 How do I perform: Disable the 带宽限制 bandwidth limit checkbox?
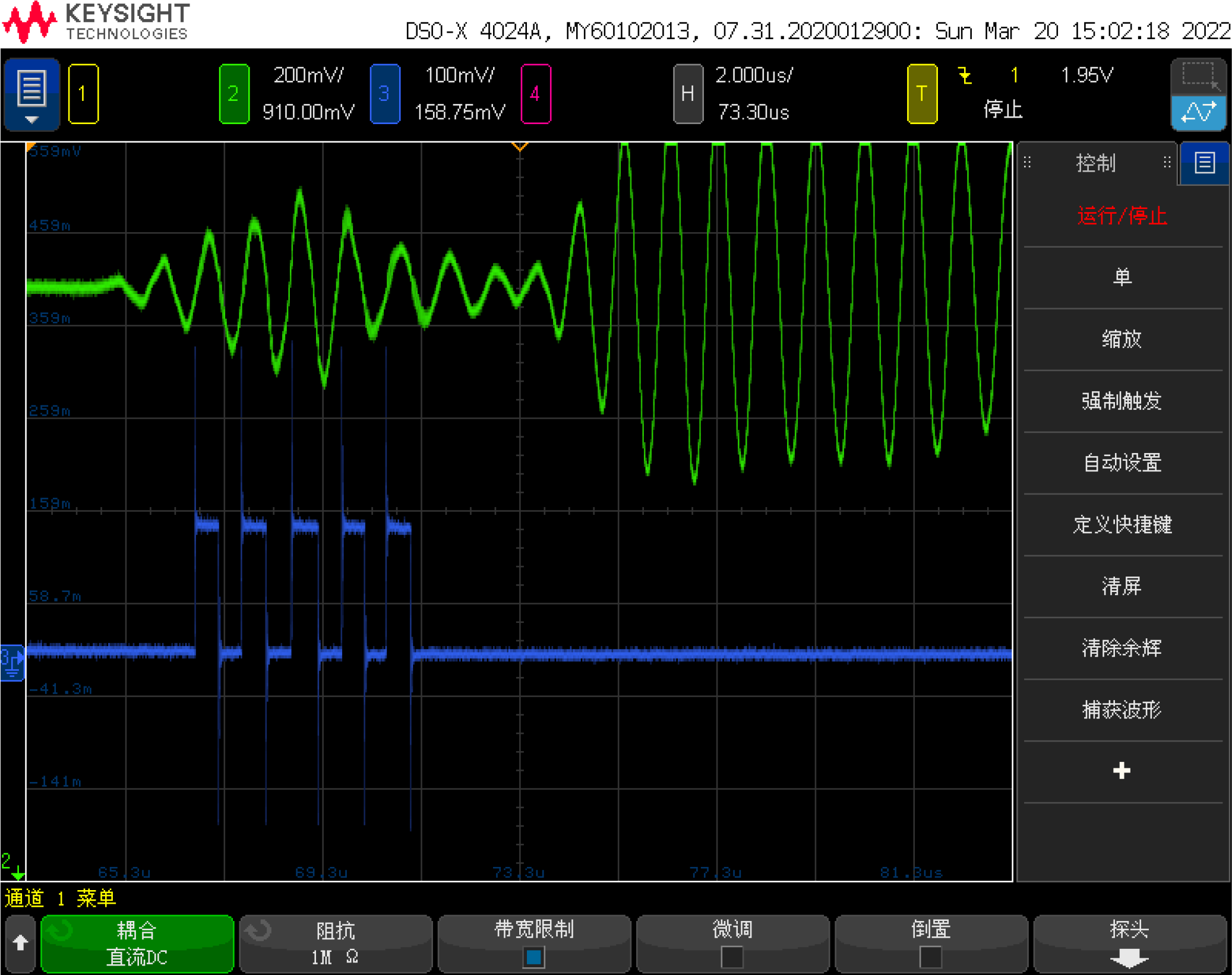(533, 957)
